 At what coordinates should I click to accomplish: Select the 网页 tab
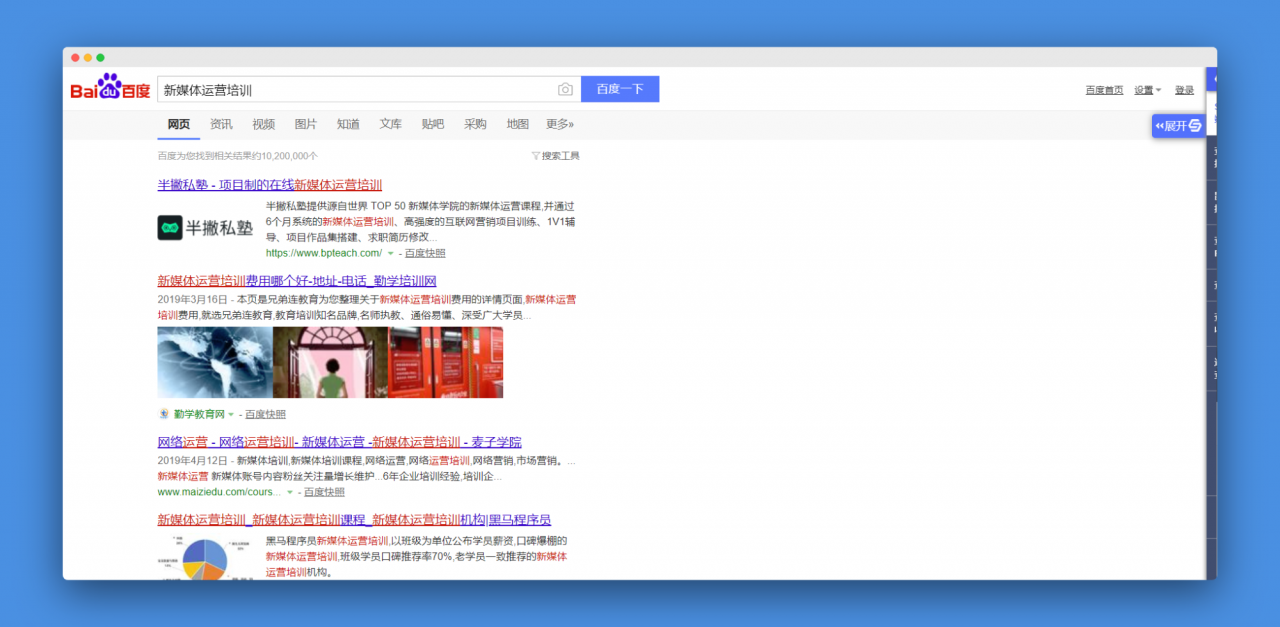(x=179, y=124)
